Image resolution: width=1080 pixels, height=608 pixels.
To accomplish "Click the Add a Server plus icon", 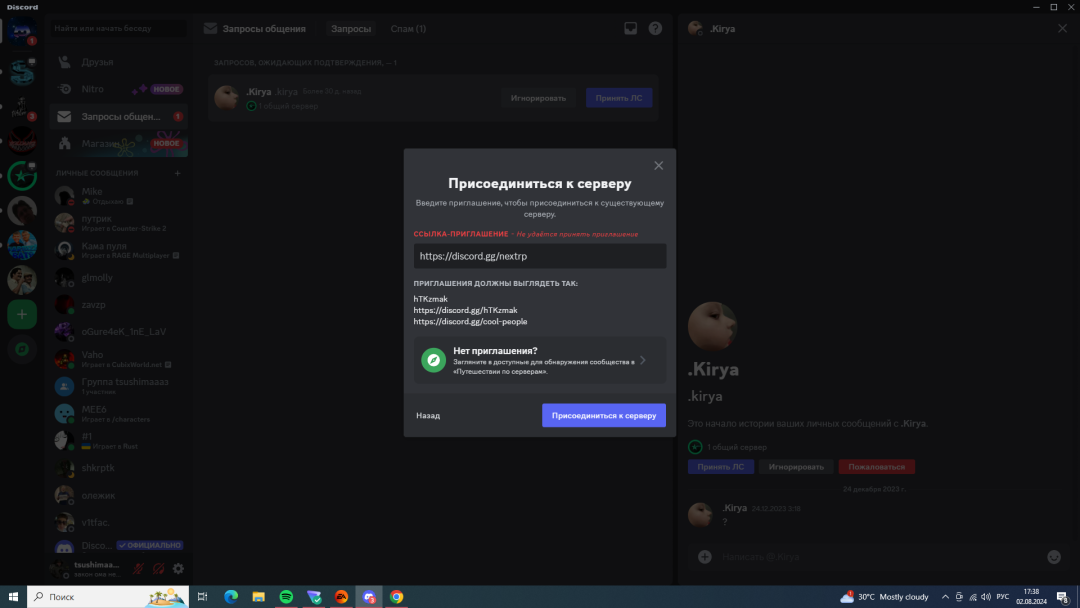I will click(x=22, y=315).
